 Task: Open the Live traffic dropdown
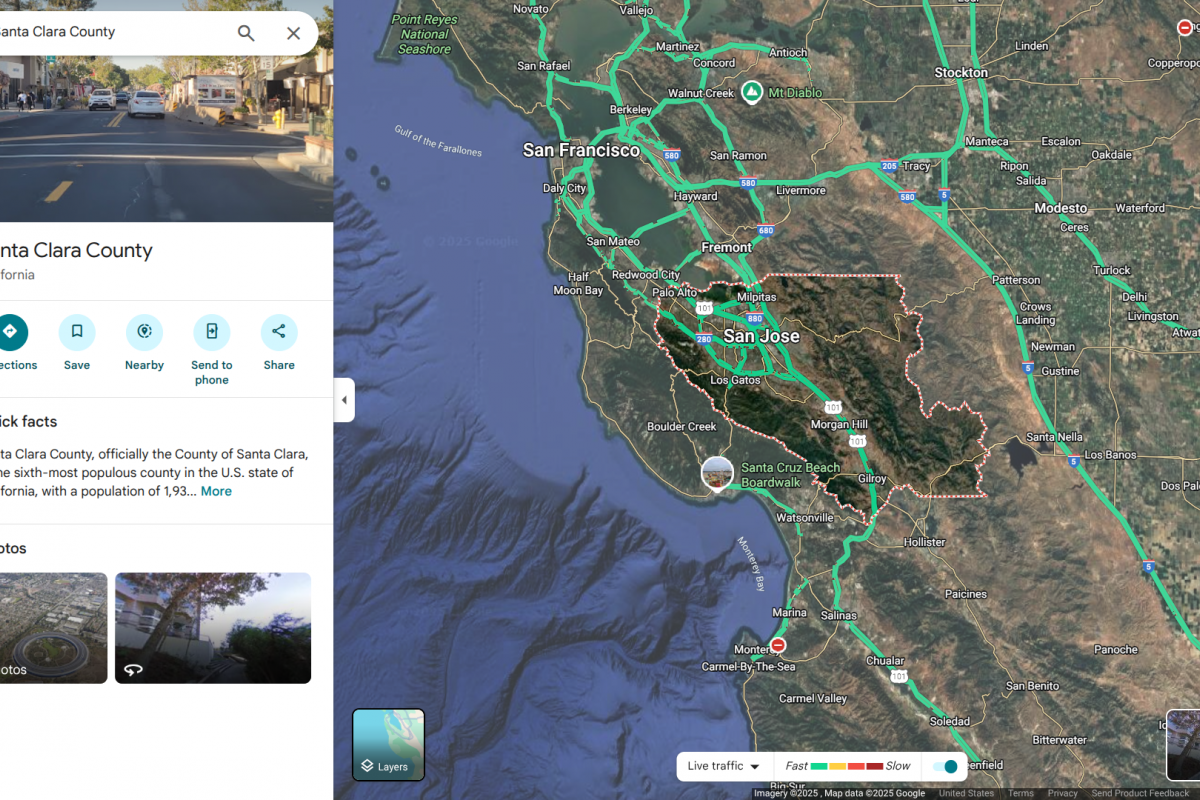[723, 766]
